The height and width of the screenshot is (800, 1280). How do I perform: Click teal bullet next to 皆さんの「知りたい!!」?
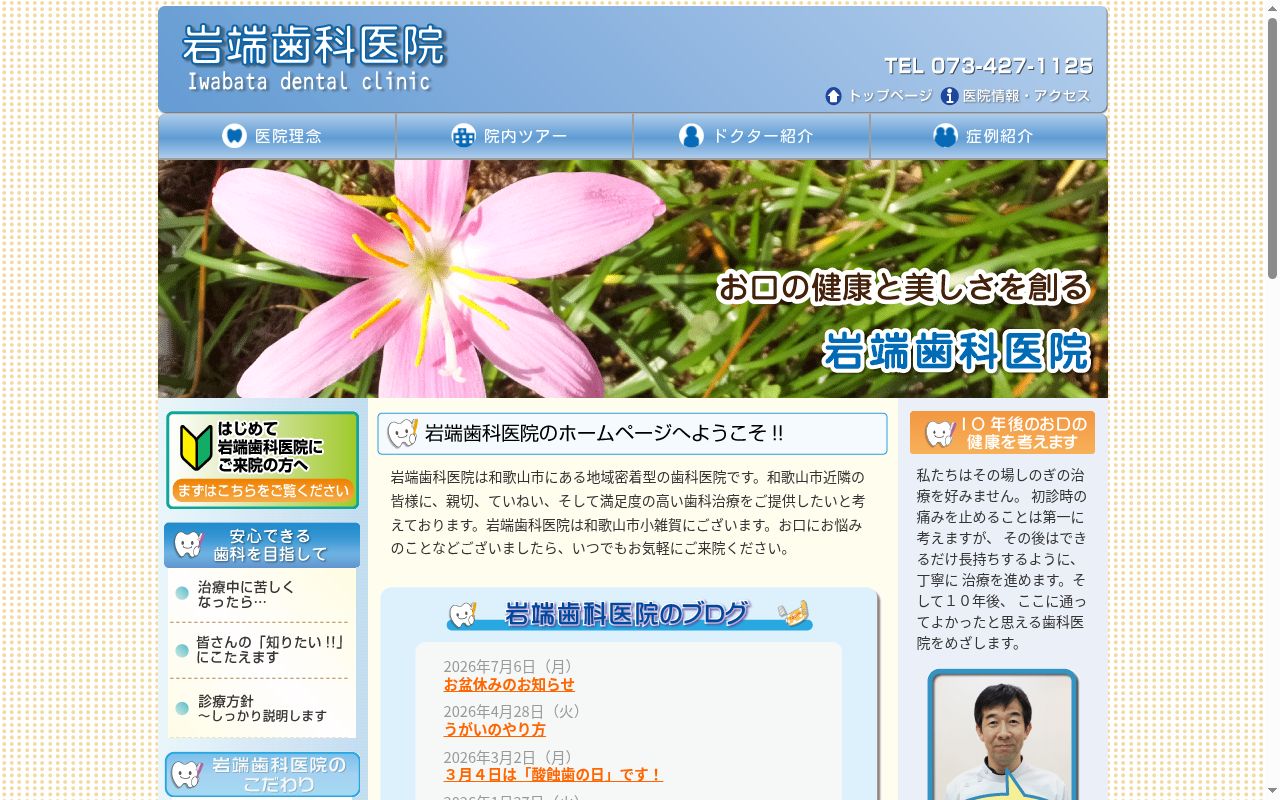point(182,650)
